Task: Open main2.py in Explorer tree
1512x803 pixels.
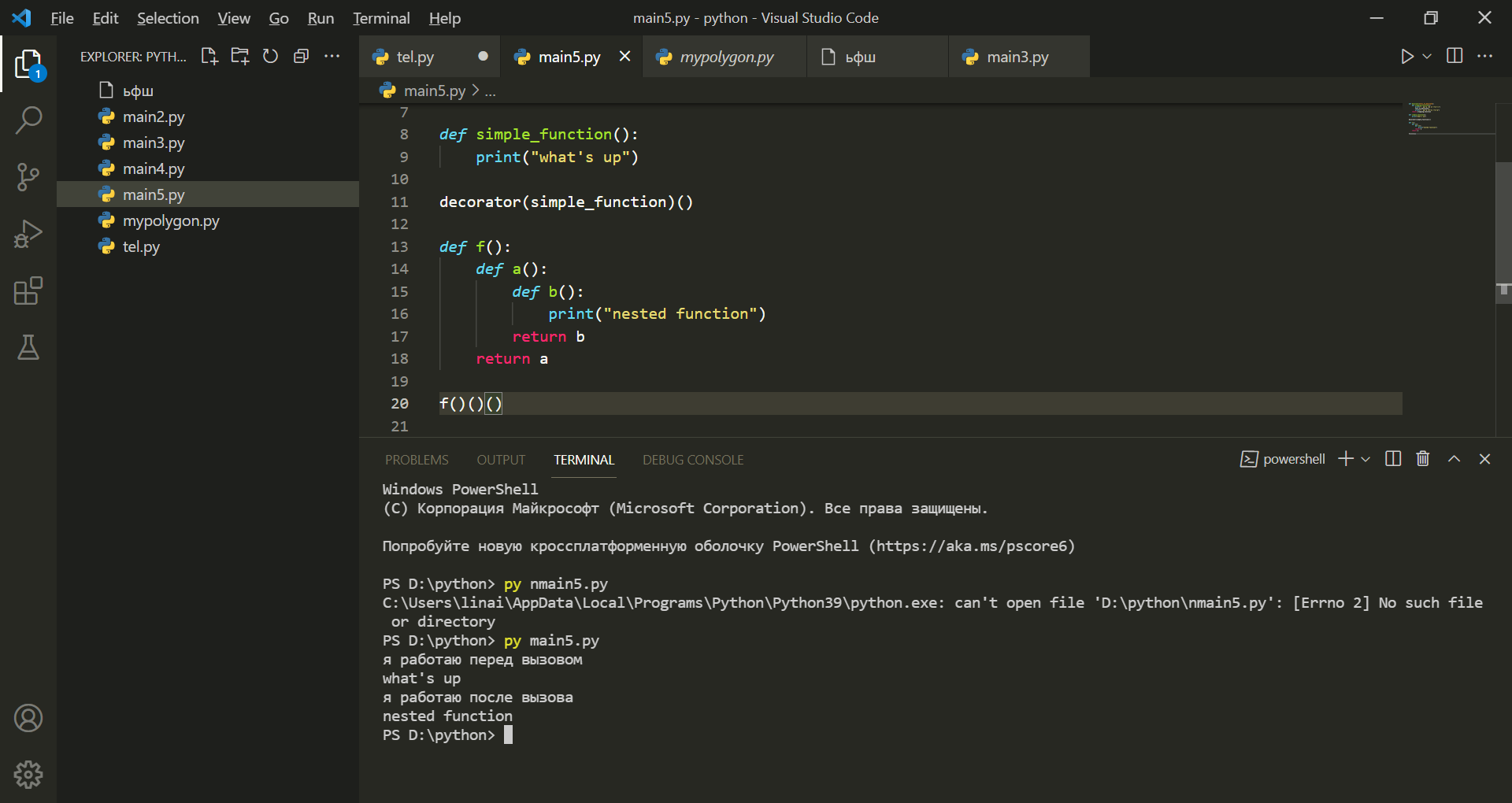Action: point(208,117)
